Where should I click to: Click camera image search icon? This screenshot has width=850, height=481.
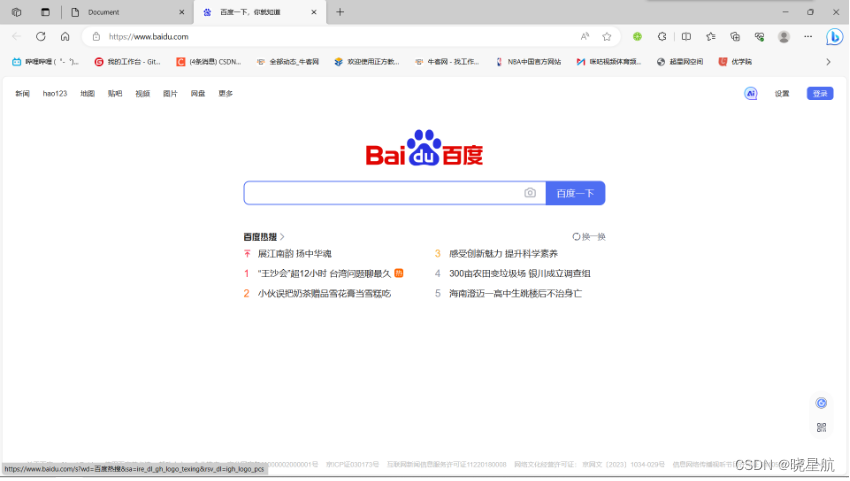click(x=530, y=193)
